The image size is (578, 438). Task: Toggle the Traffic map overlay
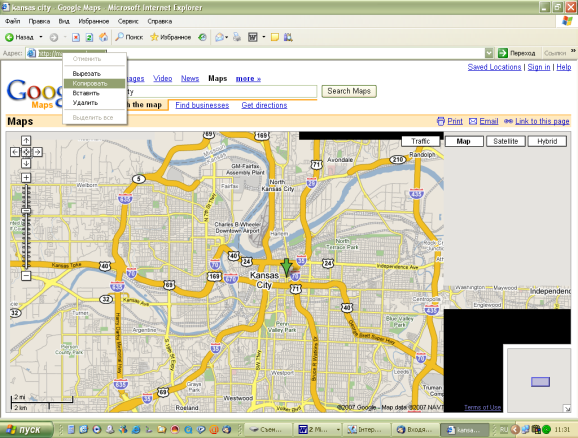click(x=421, y=141)
